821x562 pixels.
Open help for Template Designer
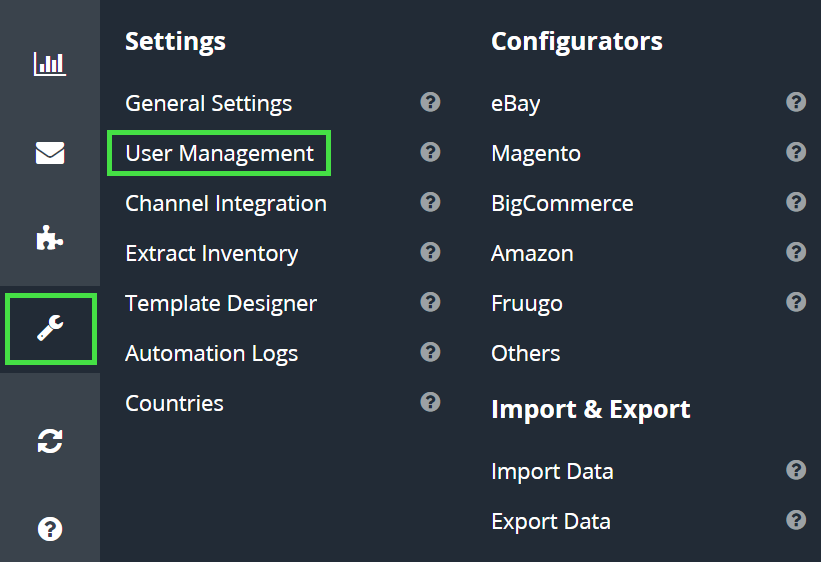[x=430, y=302]
